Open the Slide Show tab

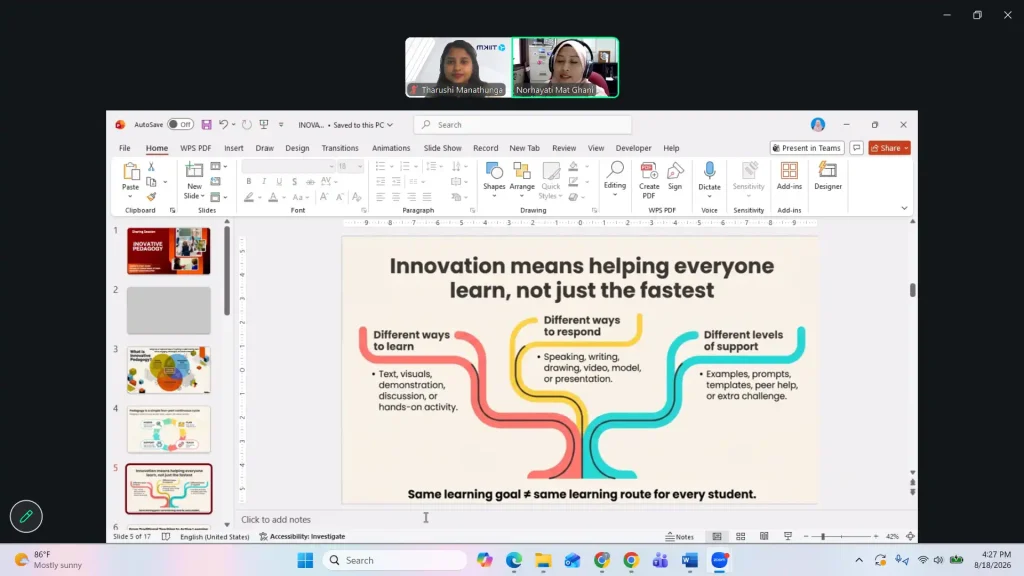point(442,148)
